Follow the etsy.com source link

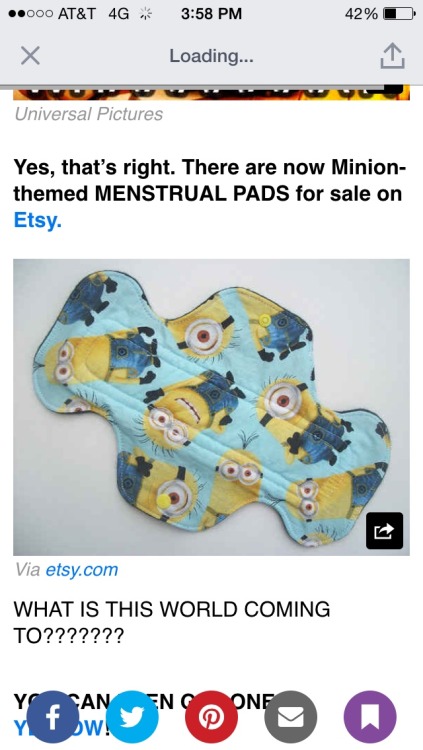point(81,570)
